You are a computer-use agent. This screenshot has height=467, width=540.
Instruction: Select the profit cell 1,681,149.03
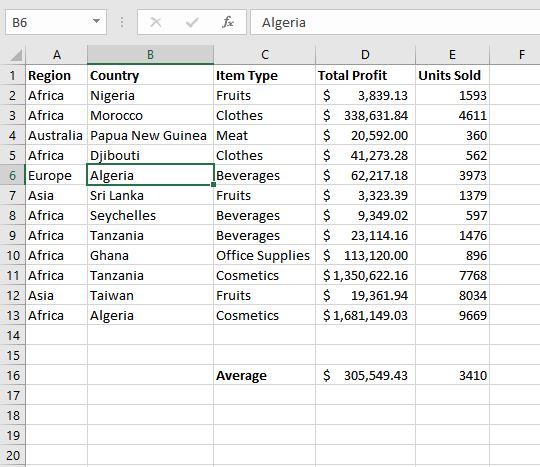coord(365,315)
